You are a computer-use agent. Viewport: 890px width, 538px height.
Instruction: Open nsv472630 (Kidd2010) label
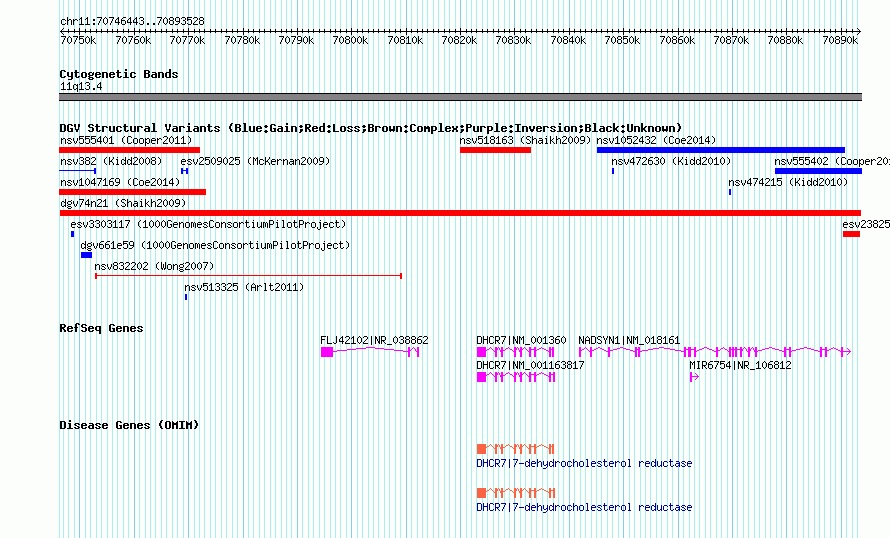pos(671,161)
